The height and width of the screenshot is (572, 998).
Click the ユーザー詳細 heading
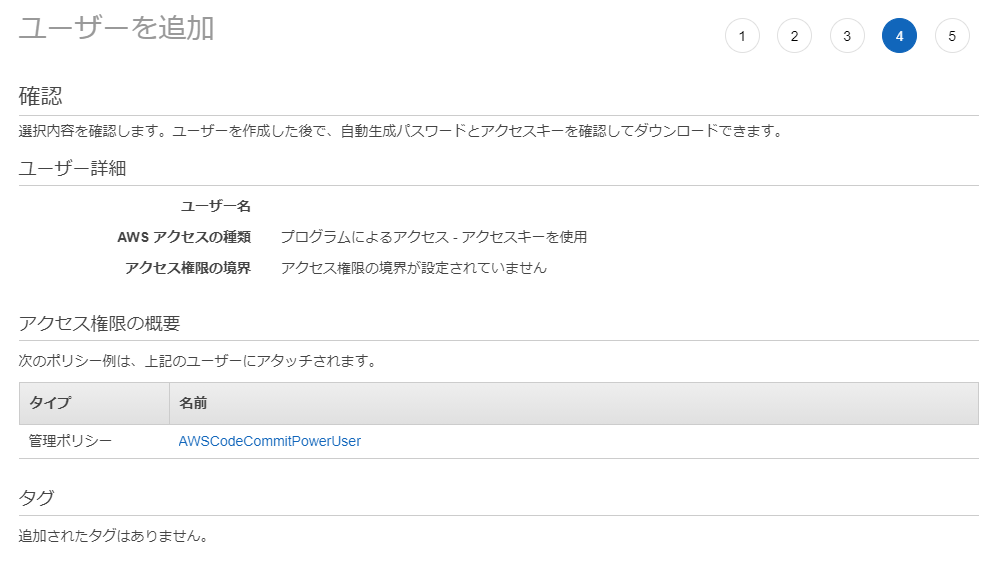73,169
